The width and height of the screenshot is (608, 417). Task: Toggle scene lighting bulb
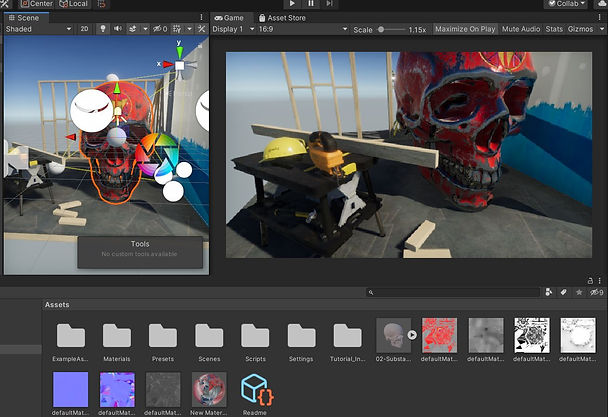[103, 29]
